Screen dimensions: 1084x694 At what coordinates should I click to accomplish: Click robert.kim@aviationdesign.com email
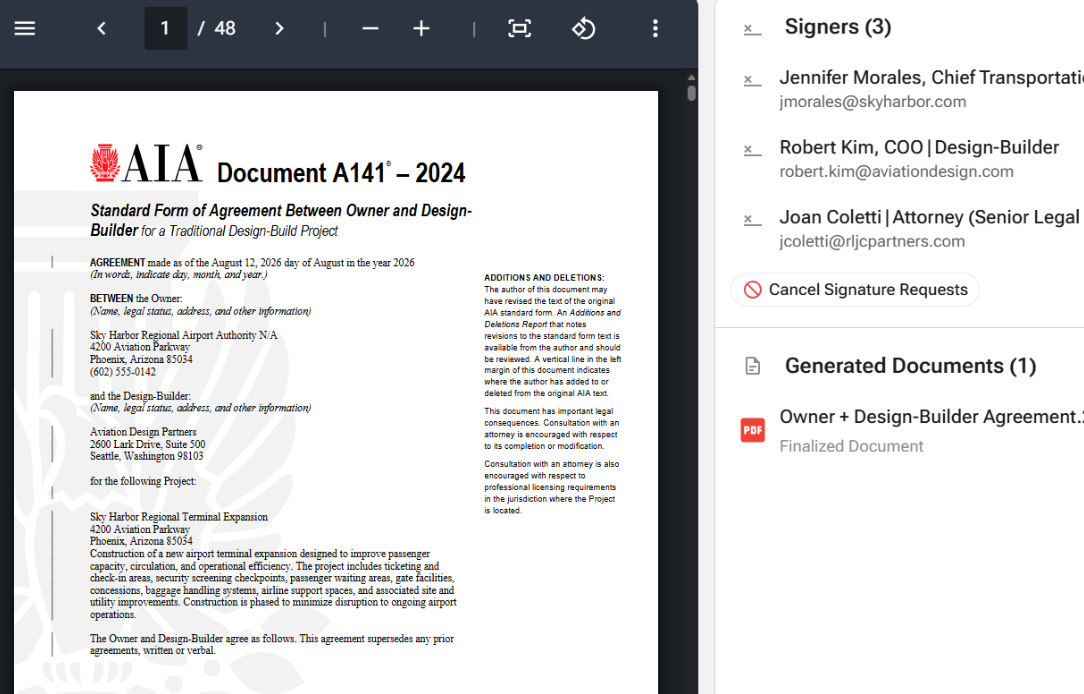[897, 171]
